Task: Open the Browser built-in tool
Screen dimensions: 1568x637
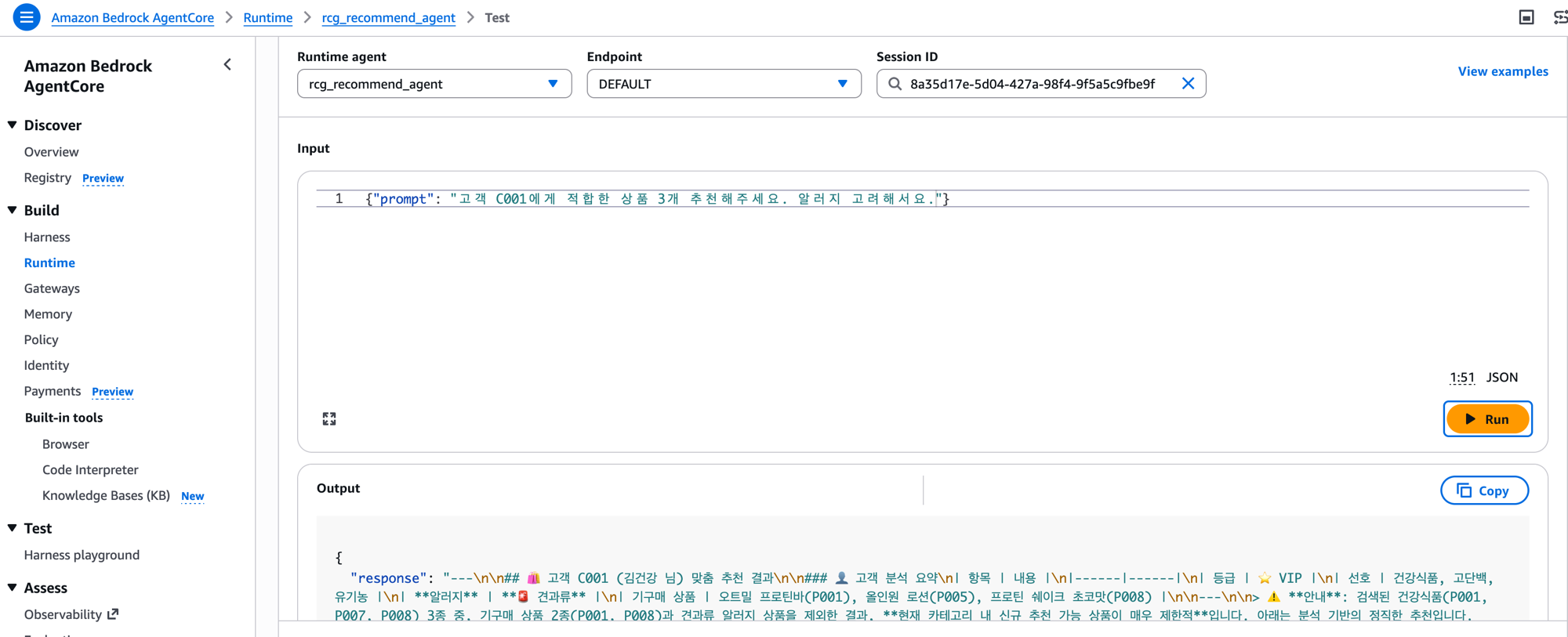Action: [x=66, y=444]
